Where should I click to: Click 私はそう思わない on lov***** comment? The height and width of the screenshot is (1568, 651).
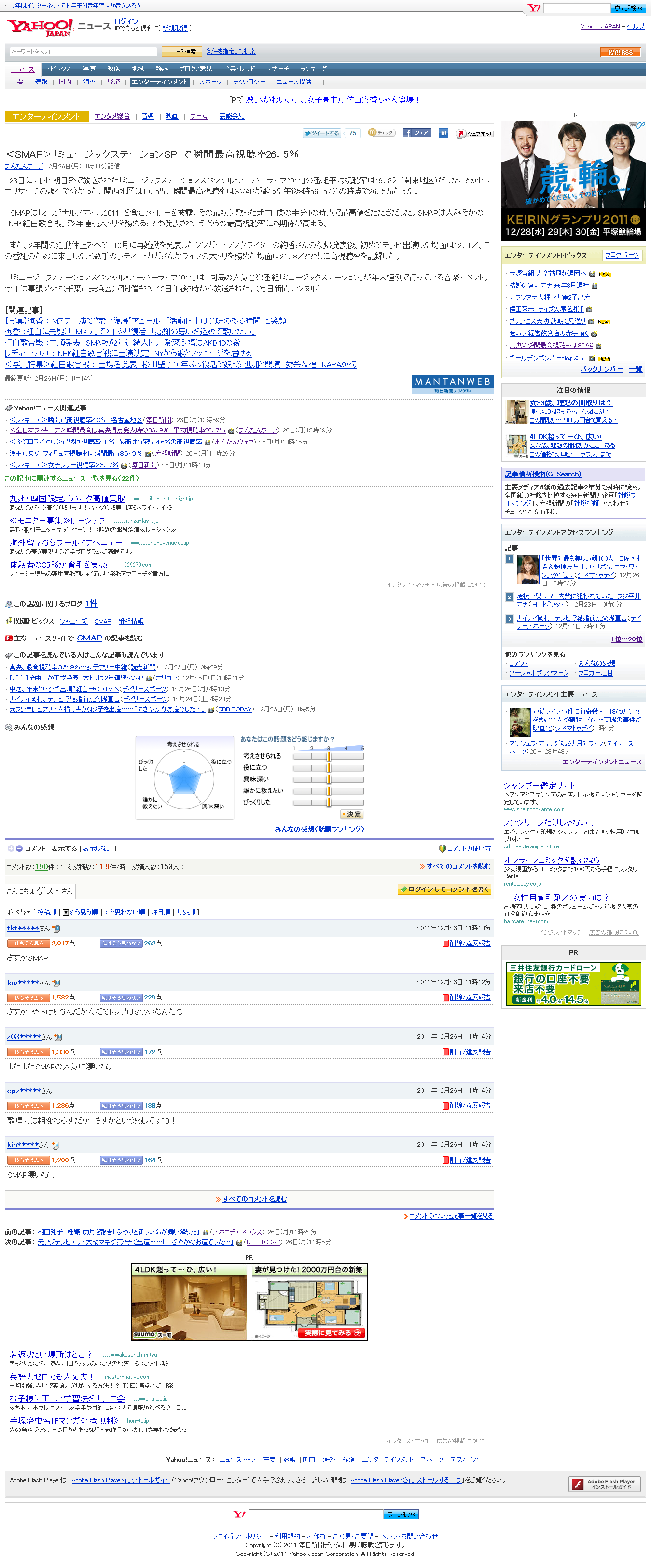[x=121, y=998]
